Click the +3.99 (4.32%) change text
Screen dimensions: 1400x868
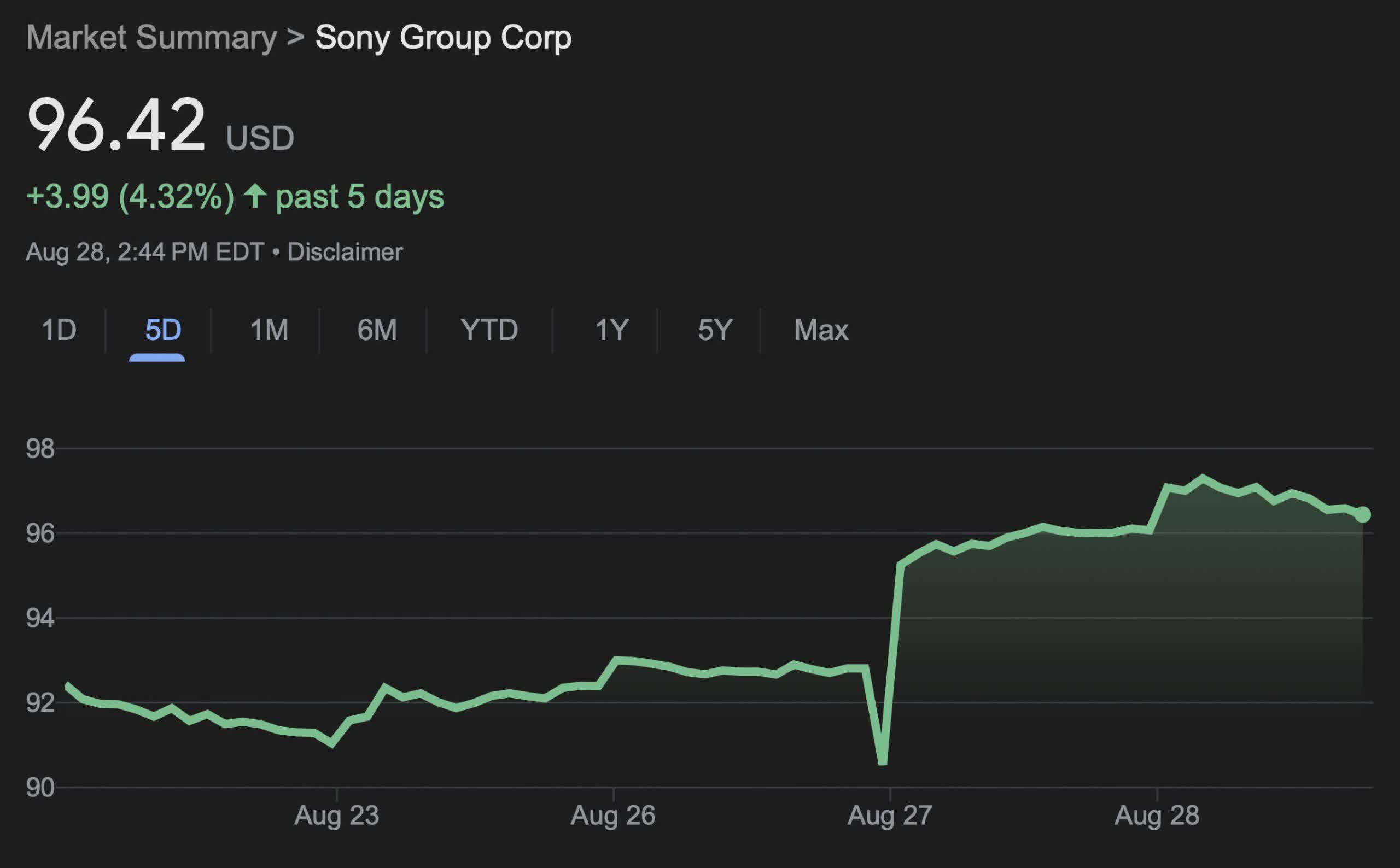click(x=130, y=196)
